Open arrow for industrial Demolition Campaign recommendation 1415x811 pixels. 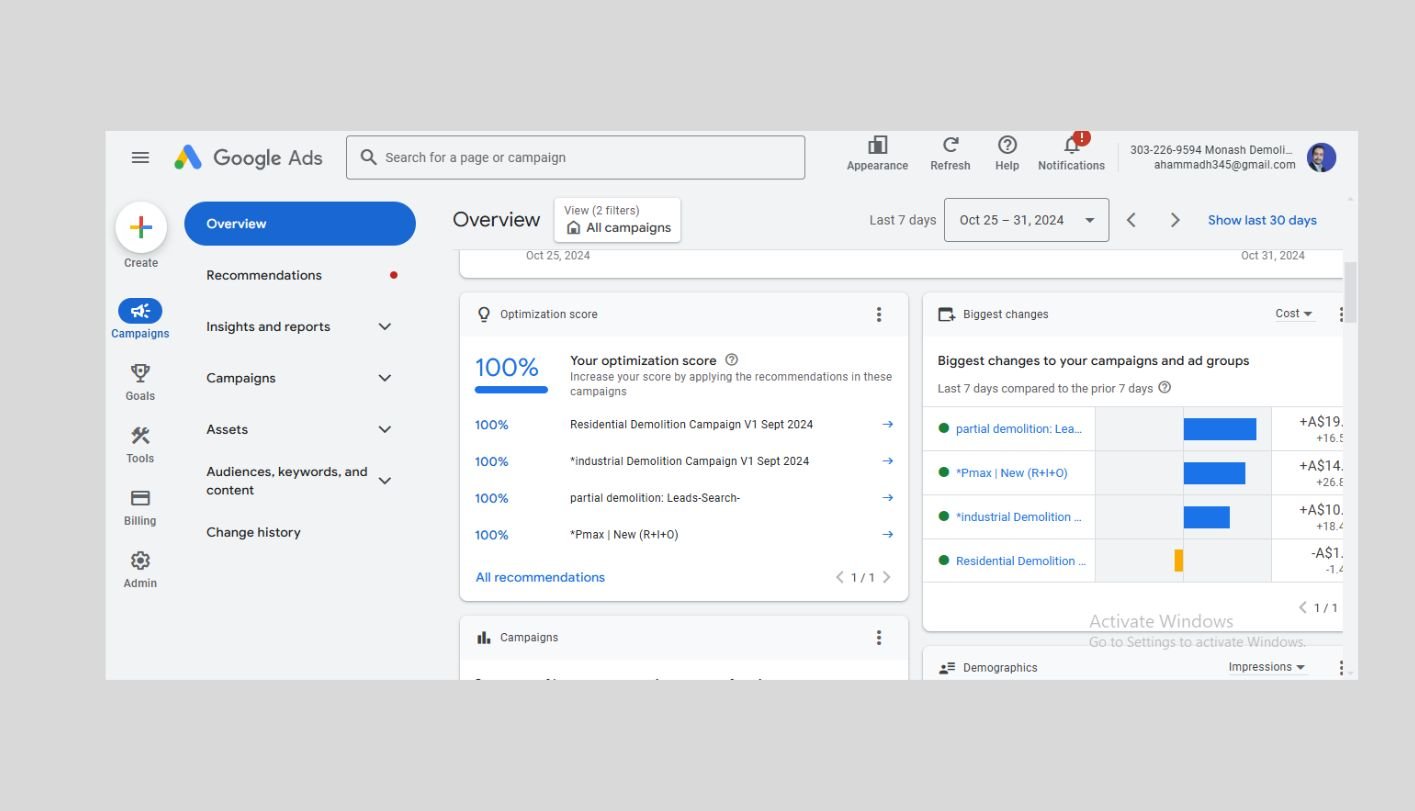click(887, 461)
